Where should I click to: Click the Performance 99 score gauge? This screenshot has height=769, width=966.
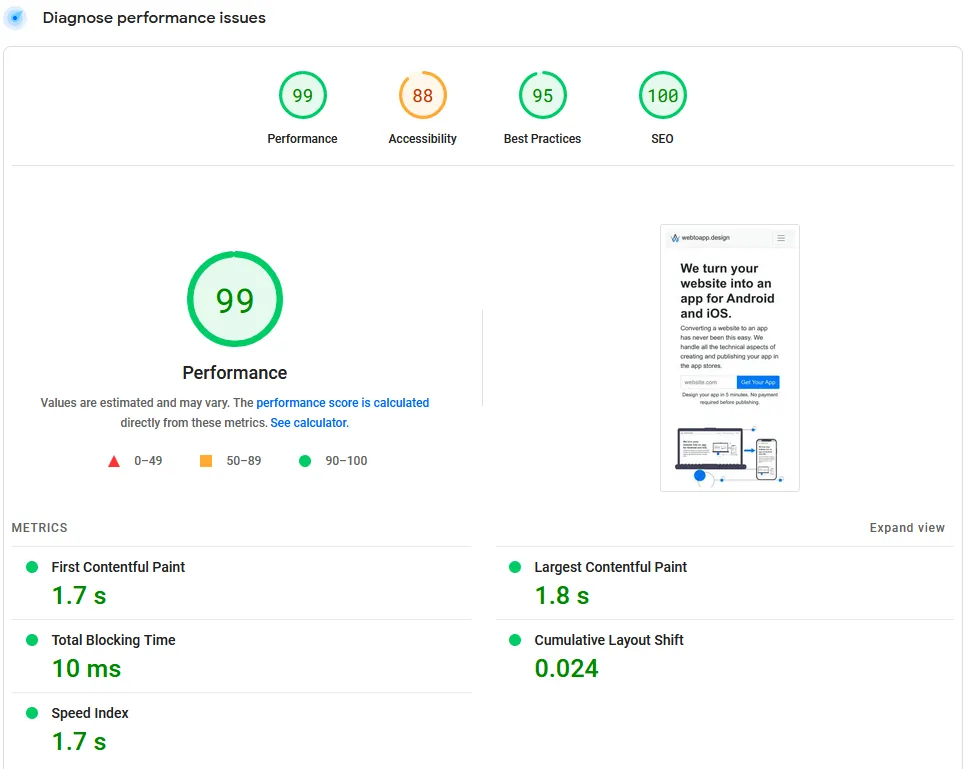point(302,95)
